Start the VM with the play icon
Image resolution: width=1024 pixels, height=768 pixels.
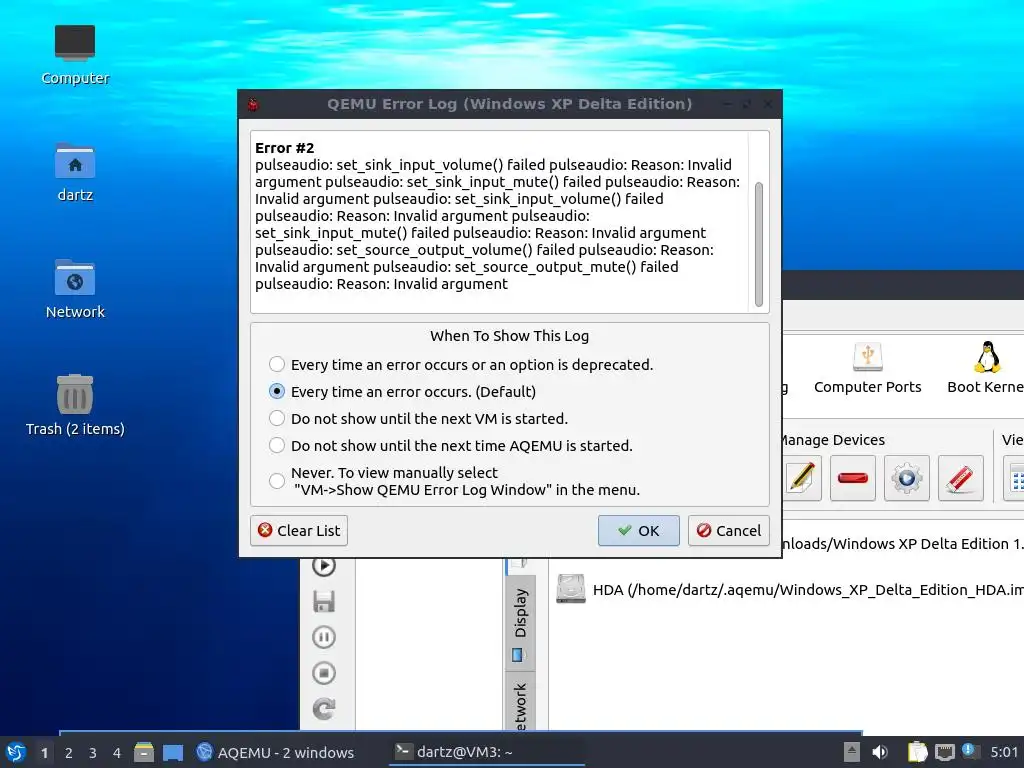coord(324,566)
